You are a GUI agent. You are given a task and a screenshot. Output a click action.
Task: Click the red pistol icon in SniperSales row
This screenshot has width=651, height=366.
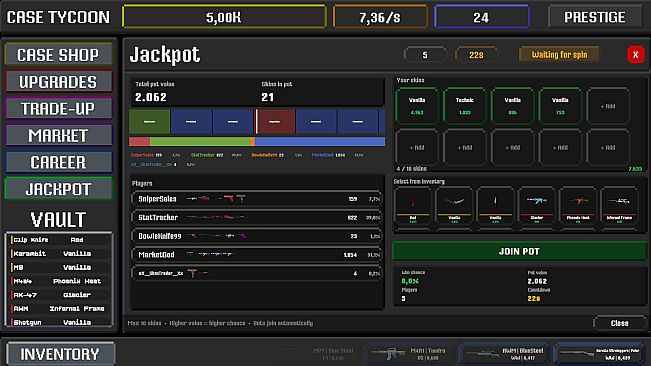coord(228,199)
